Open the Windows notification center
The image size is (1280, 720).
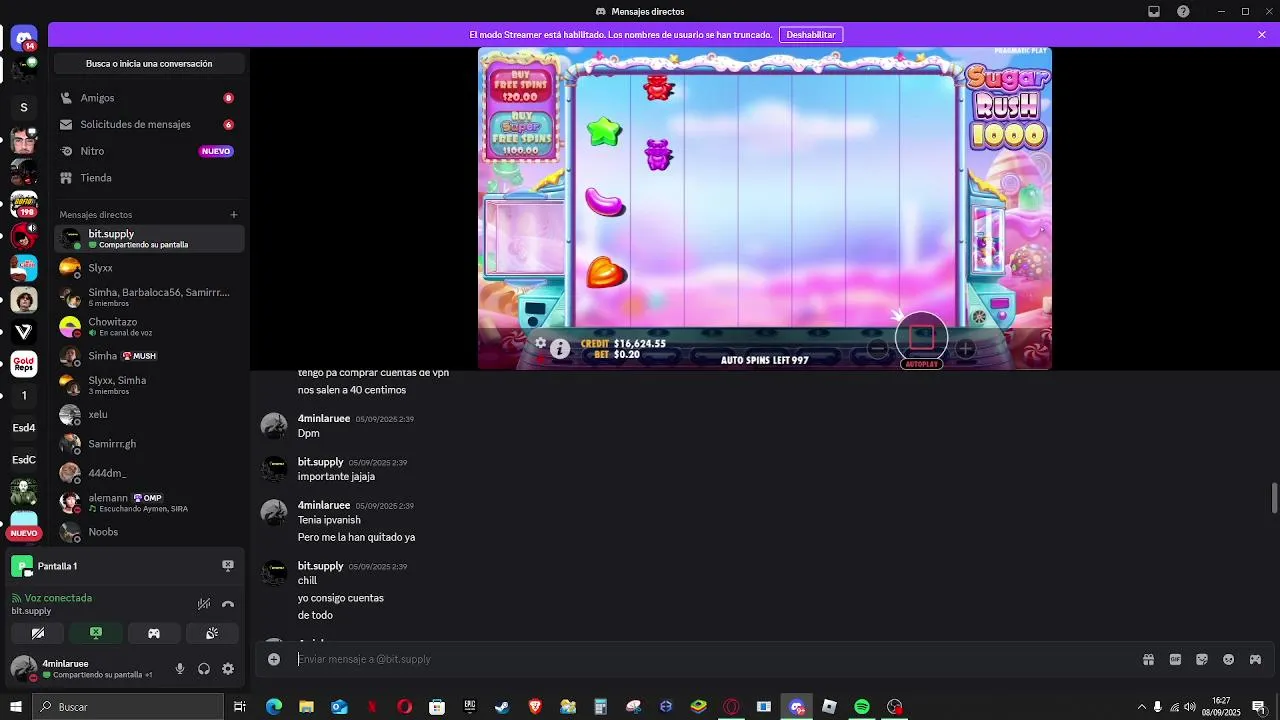pyautogui.click(x=1258, y=707)
